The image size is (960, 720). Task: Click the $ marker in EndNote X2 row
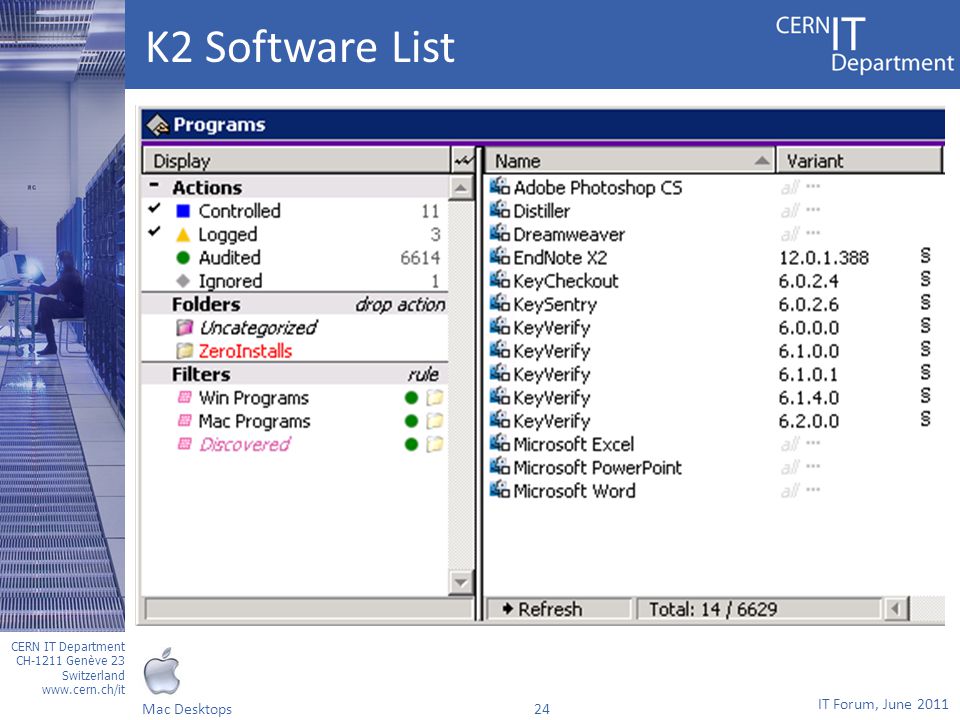pyautogui.click(x=926, y=256)
